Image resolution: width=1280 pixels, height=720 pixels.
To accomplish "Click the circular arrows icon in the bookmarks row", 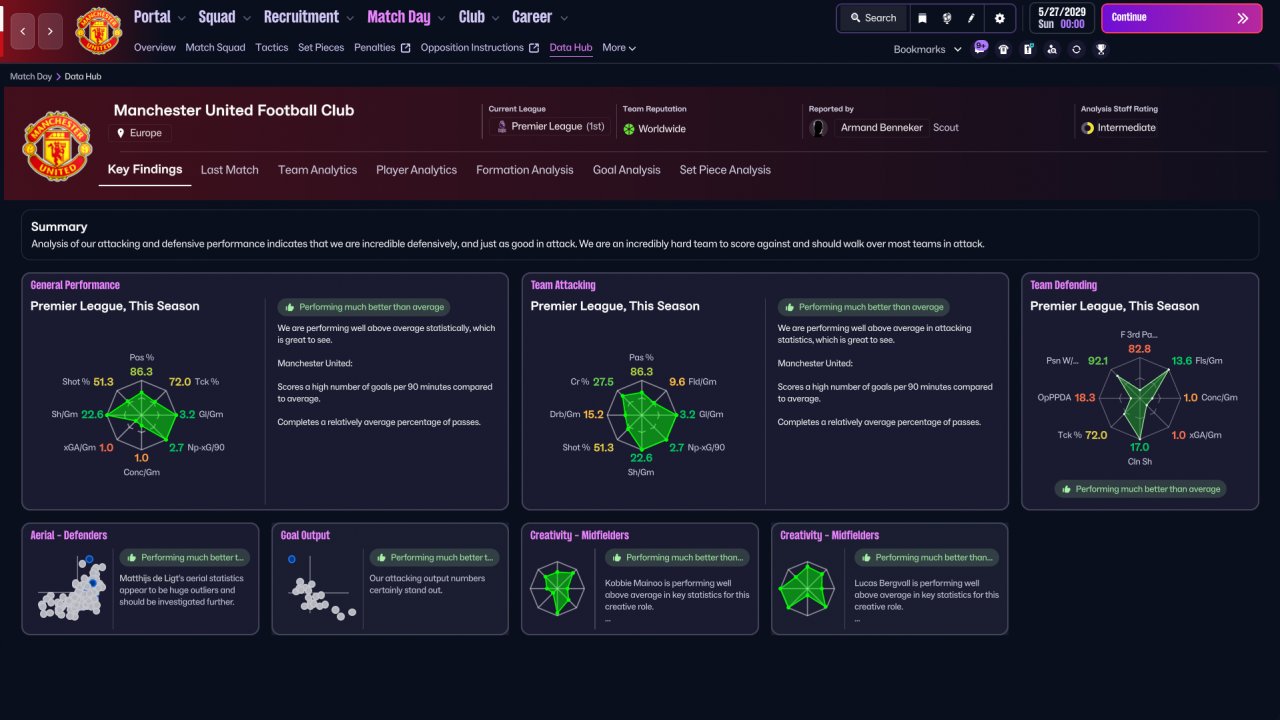I will point(1076,49).
